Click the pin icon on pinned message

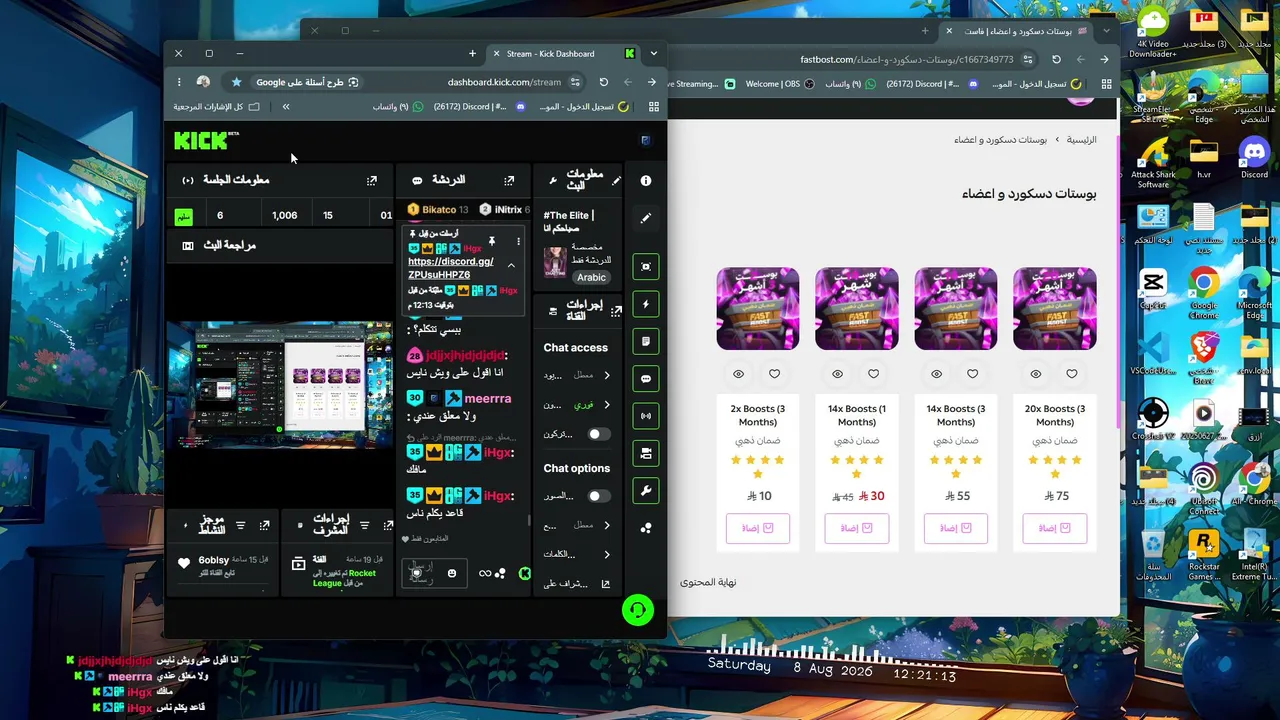tap(491, 242)
